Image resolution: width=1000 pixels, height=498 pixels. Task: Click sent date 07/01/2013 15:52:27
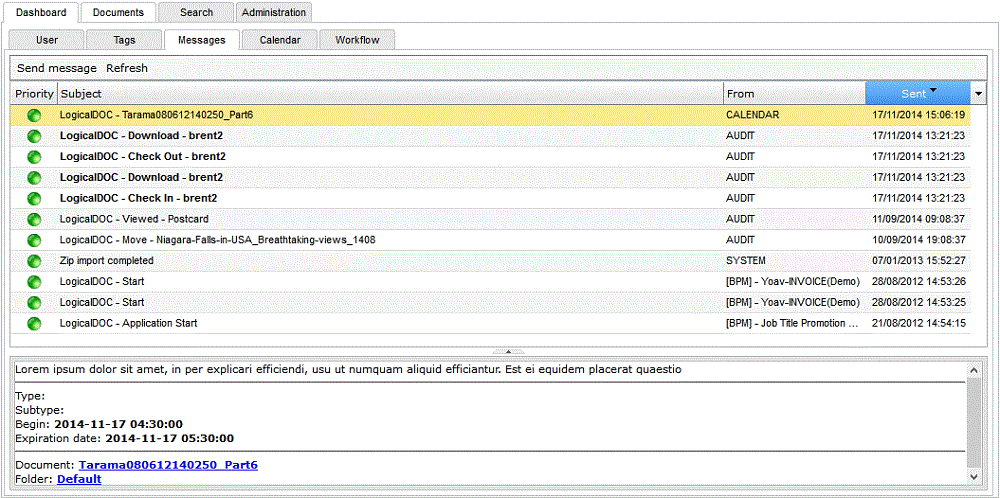pos(918,261)
